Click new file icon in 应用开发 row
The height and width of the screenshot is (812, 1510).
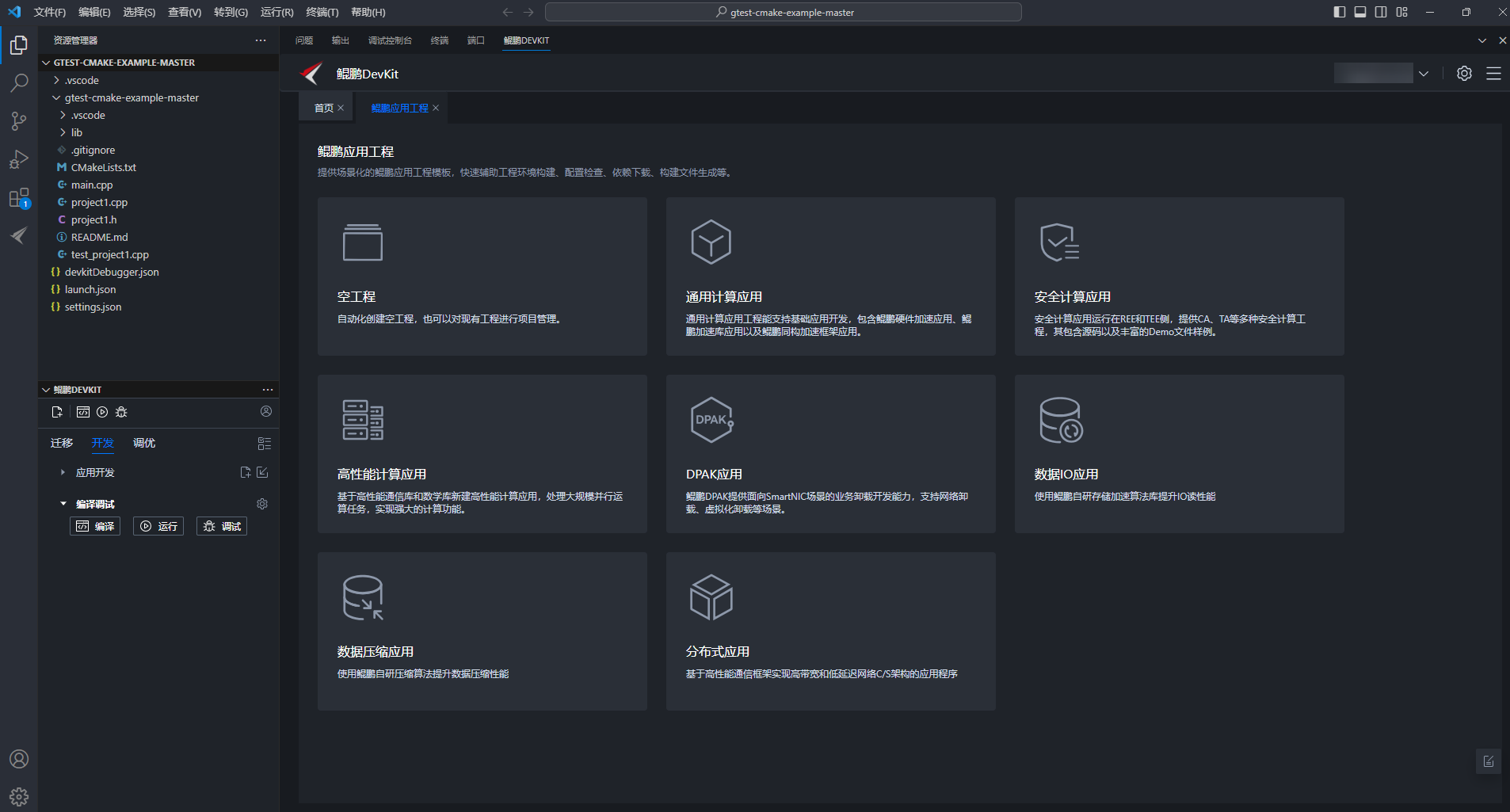pos(246,472)
